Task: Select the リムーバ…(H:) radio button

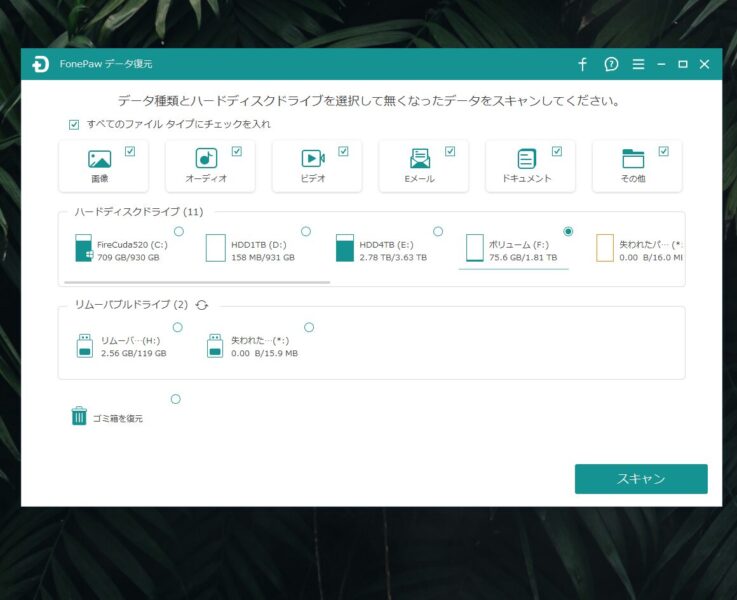Action: click(x=178, y=327)
